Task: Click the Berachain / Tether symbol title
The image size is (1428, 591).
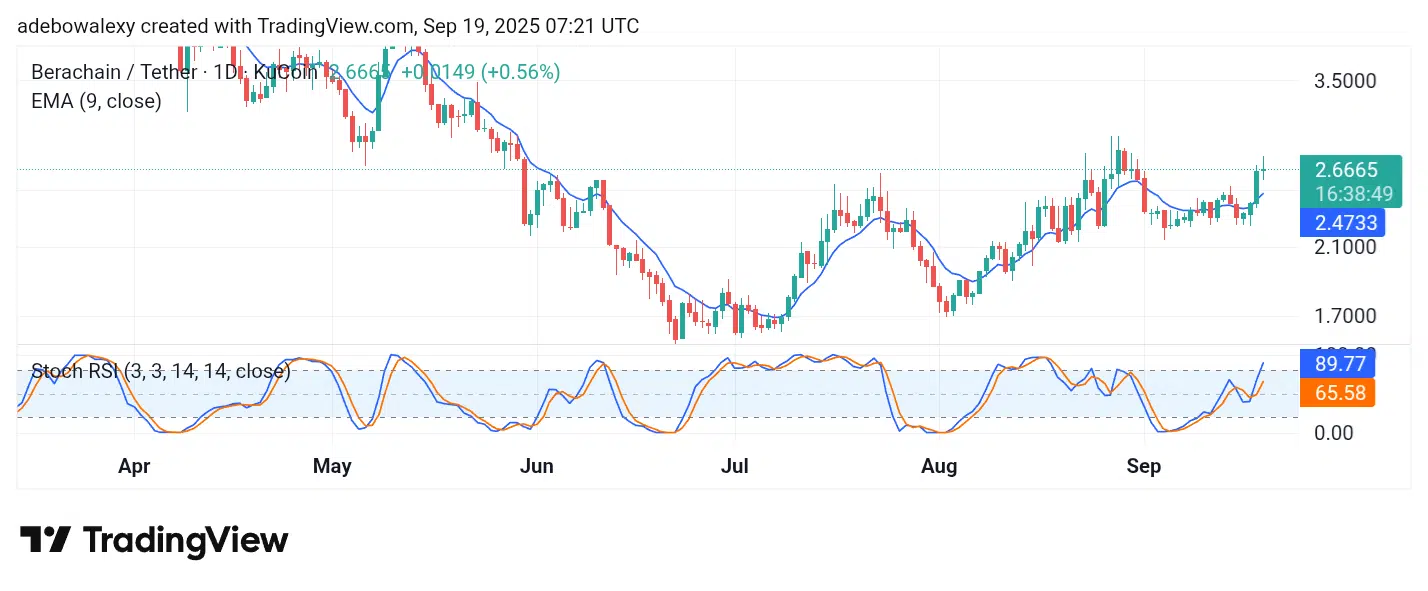Action: tap(110, 72)
